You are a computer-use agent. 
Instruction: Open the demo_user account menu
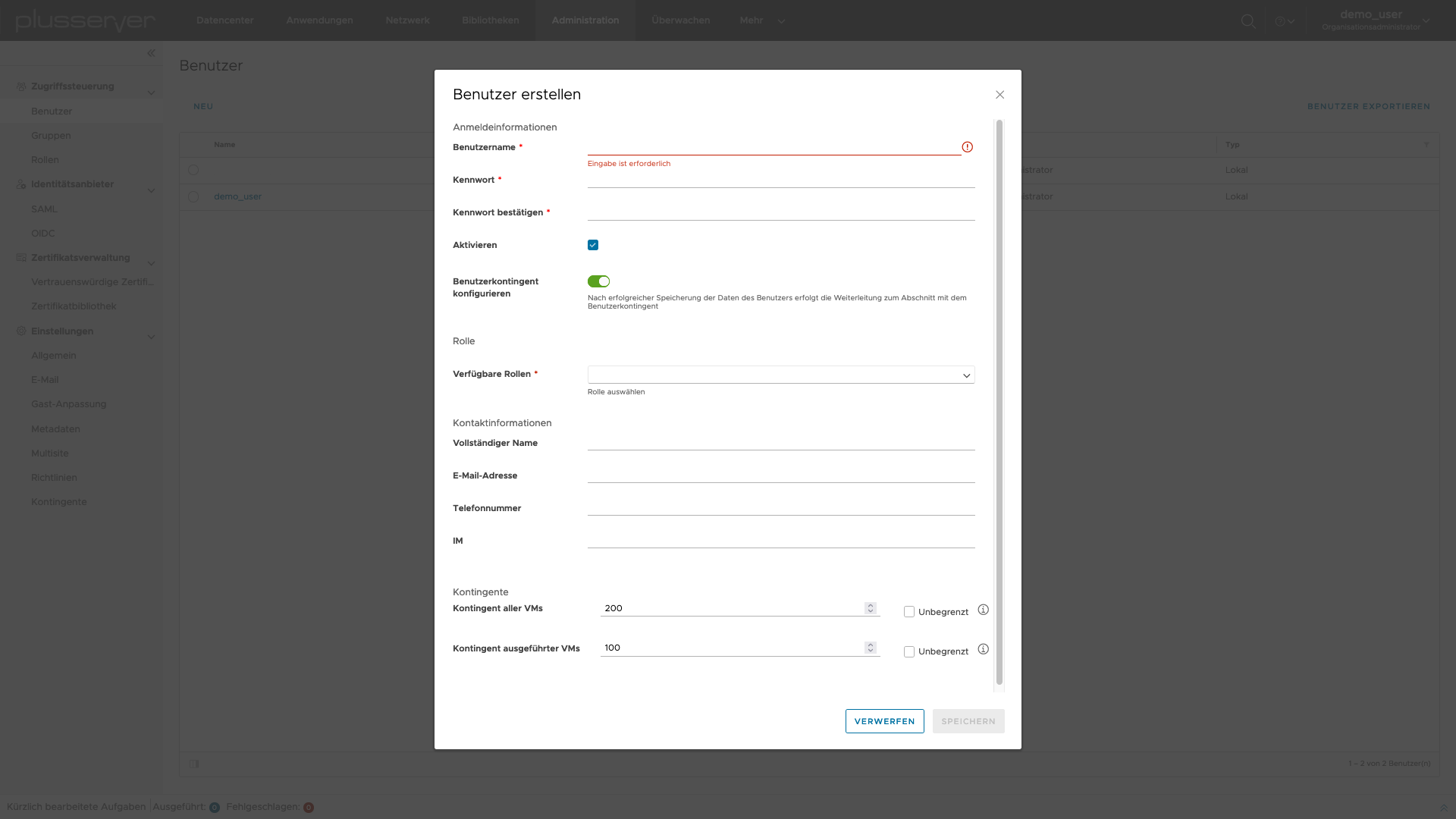[x=1376, y=20]
